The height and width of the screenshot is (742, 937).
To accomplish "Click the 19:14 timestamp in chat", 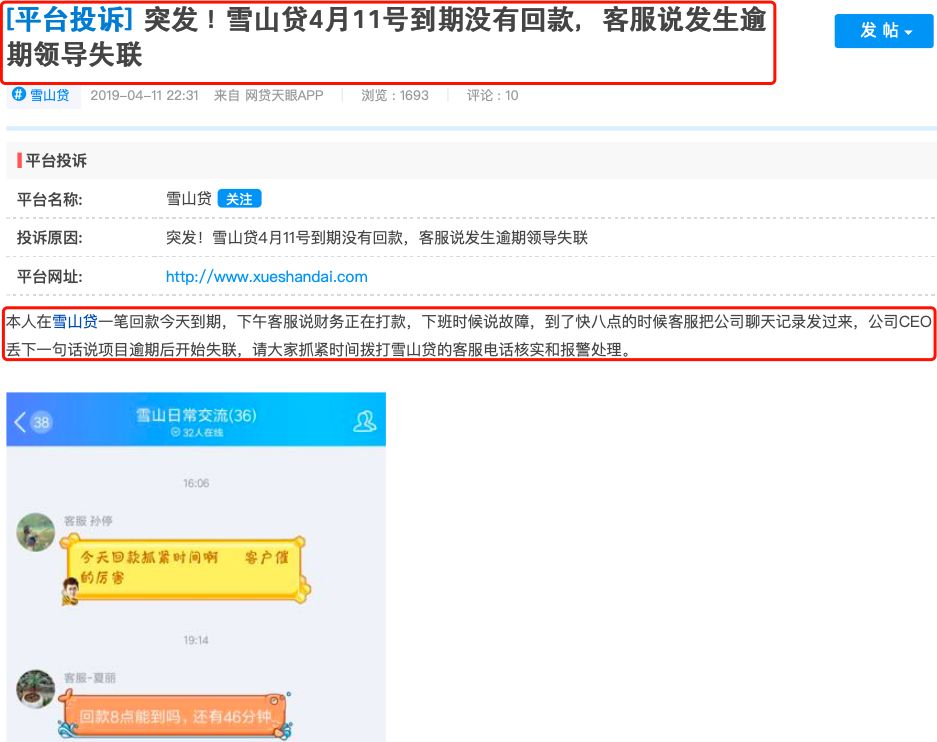I will [x=196, y=640].
